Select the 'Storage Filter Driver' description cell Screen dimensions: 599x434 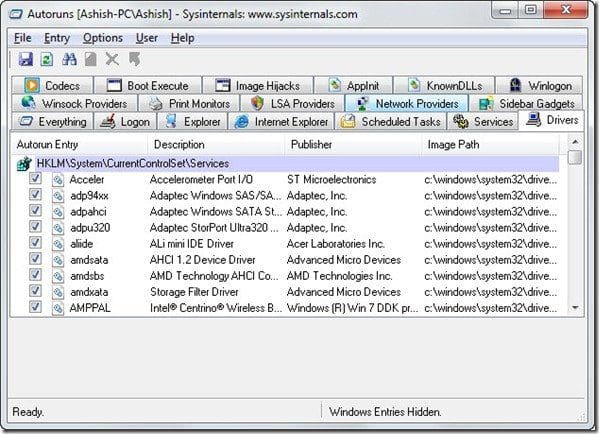(194, 292)
